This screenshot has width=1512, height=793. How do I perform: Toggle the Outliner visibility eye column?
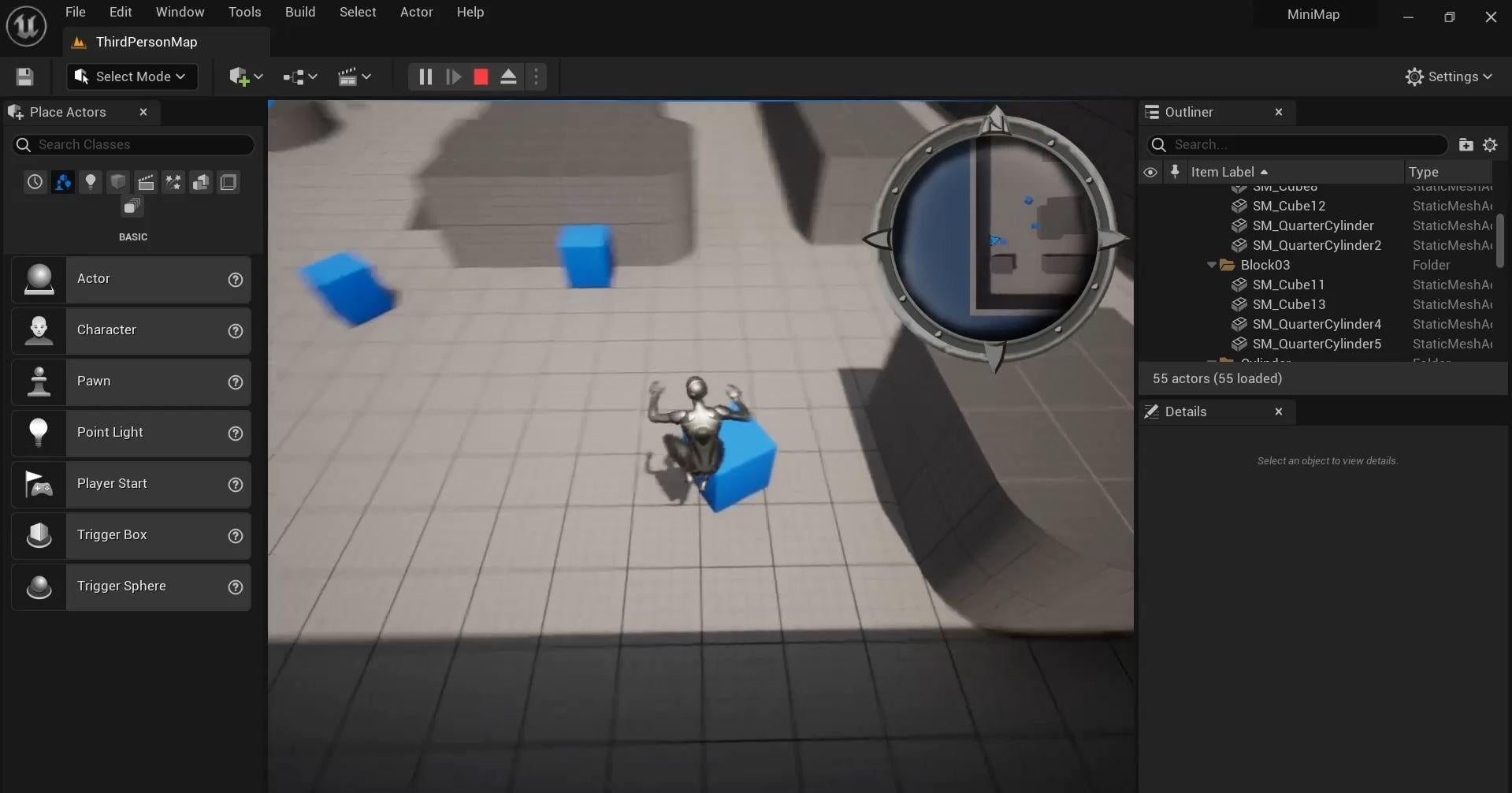[1150, 172]
